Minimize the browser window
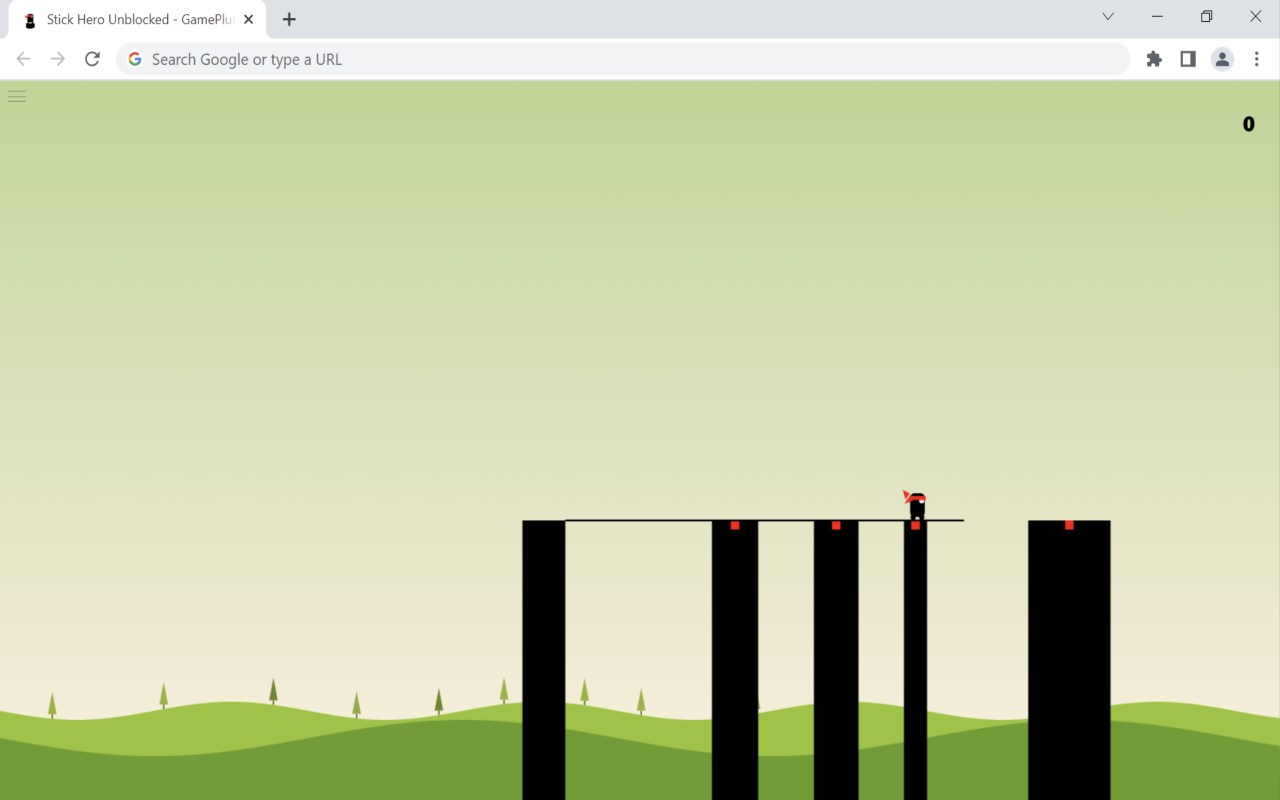 click(1157, 16)
